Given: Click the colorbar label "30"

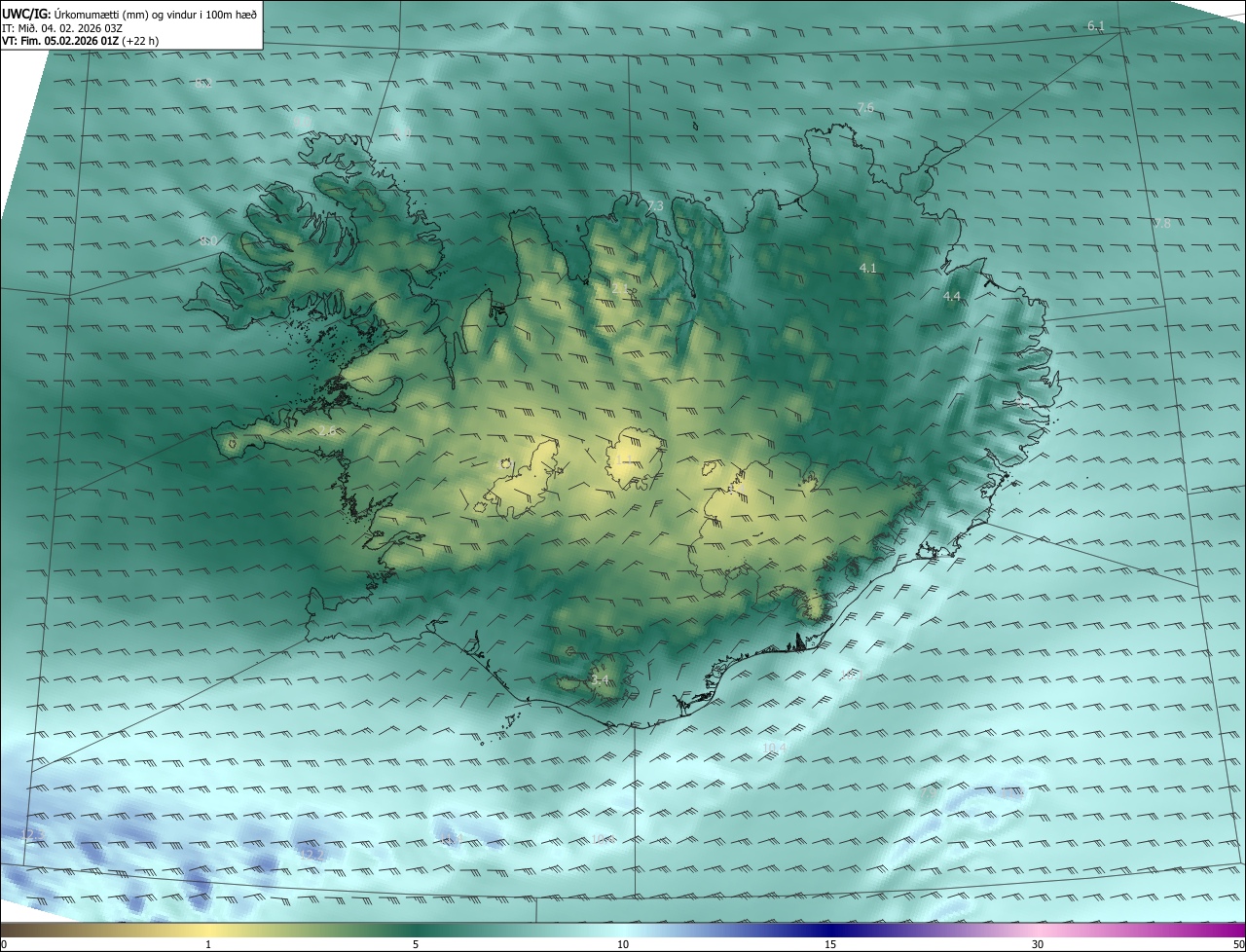Looking at the screenshot, I should pyautogui.click(x=1038, y=944).
